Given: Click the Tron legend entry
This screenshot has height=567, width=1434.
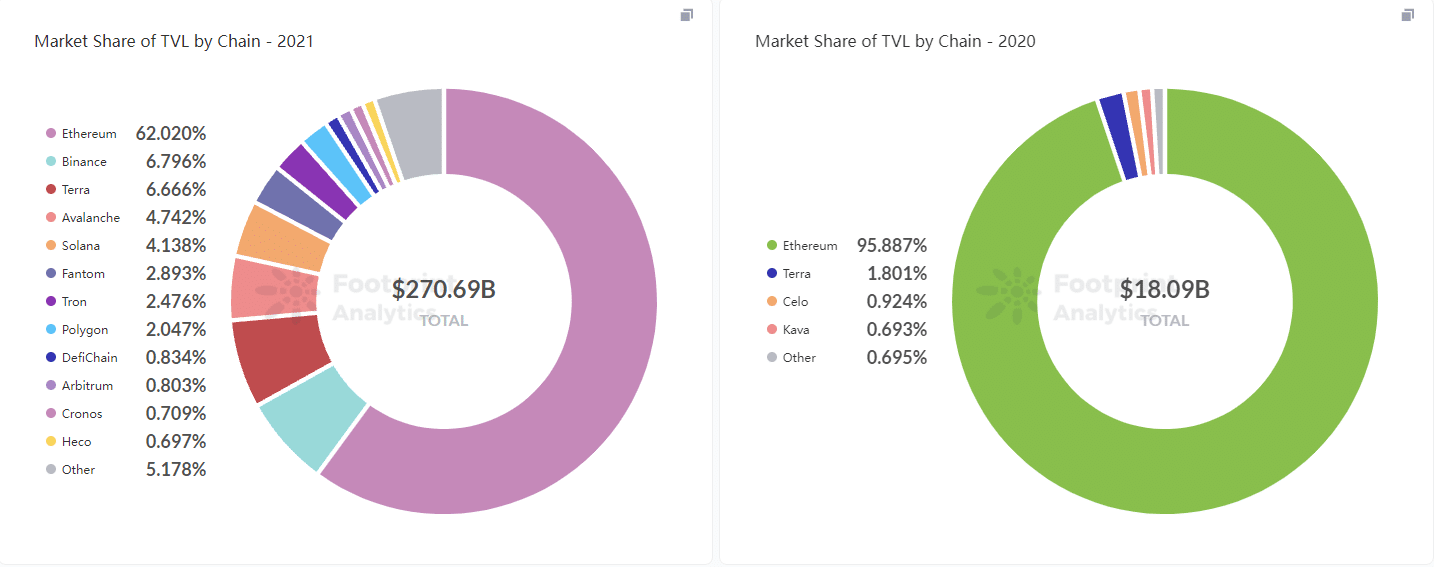Looking at the screenshot, I should 74,302.
